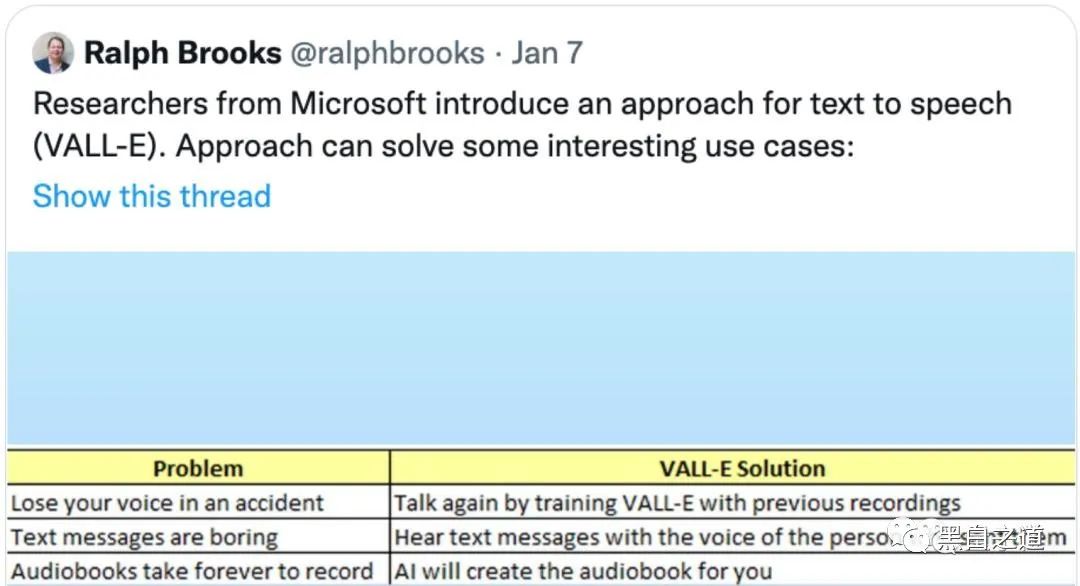1080x586 pixels.
Task: Select 'AI will create the audiobook' cell
Action: point(732,571)
